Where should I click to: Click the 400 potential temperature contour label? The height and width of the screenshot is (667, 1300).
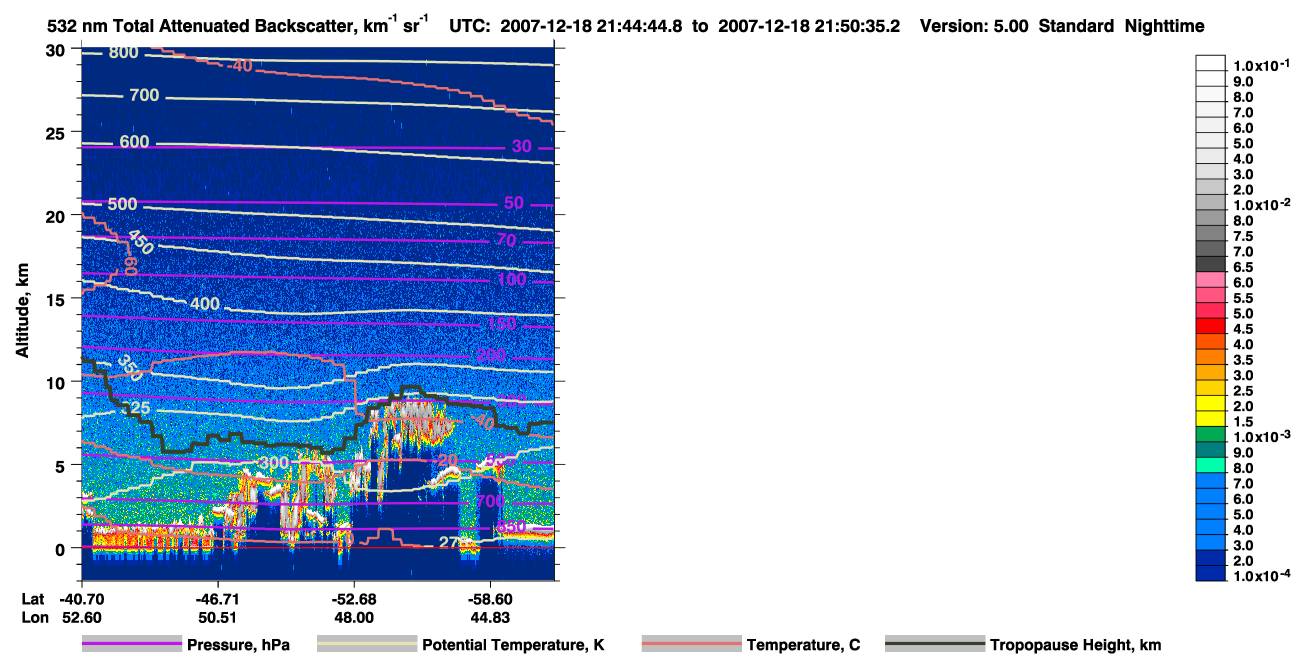pyautogui.click(x=204, y=304)
